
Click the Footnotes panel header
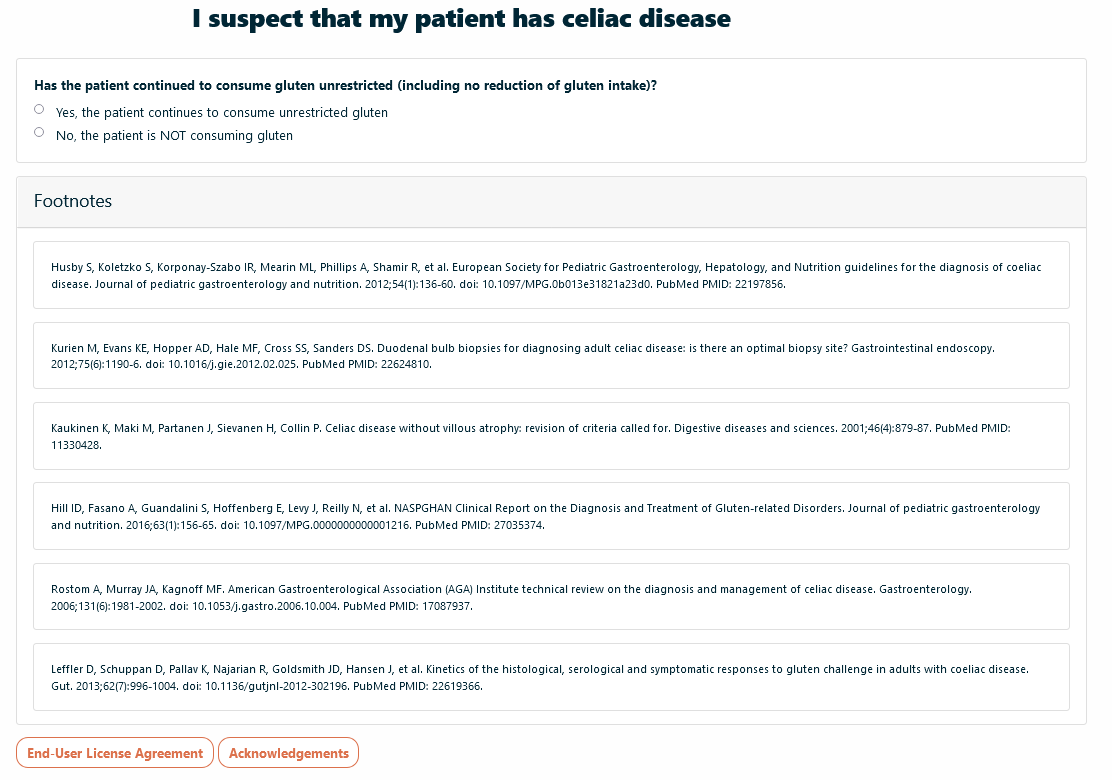(551, 201)
